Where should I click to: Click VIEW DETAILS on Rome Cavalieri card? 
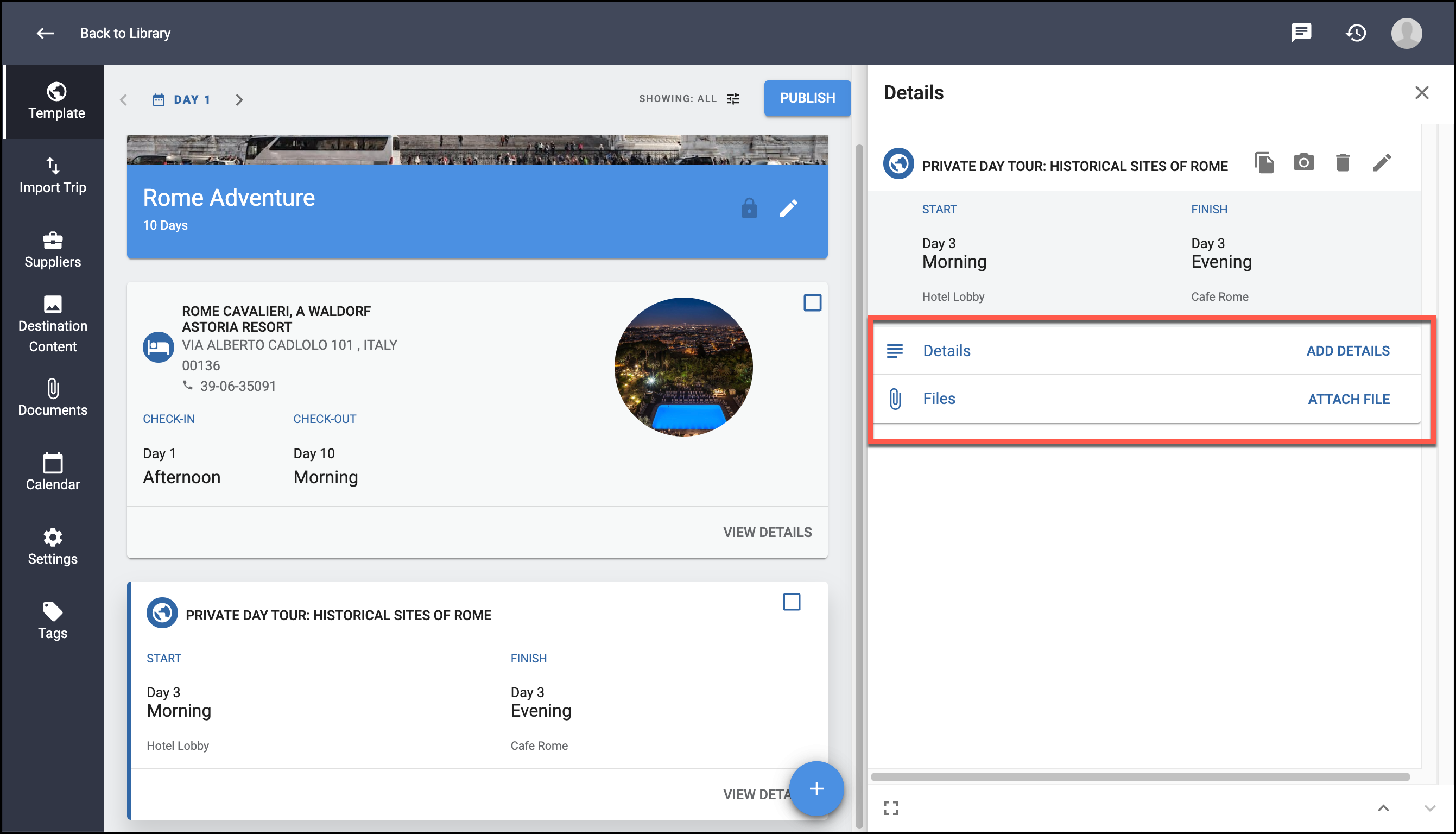point(767,532)
